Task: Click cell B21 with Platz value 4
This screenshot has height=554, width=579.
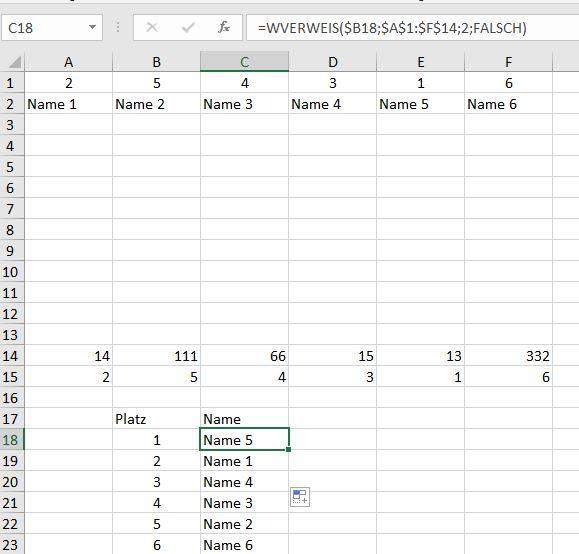Action: pyautogui.click(x=157, y=503)
